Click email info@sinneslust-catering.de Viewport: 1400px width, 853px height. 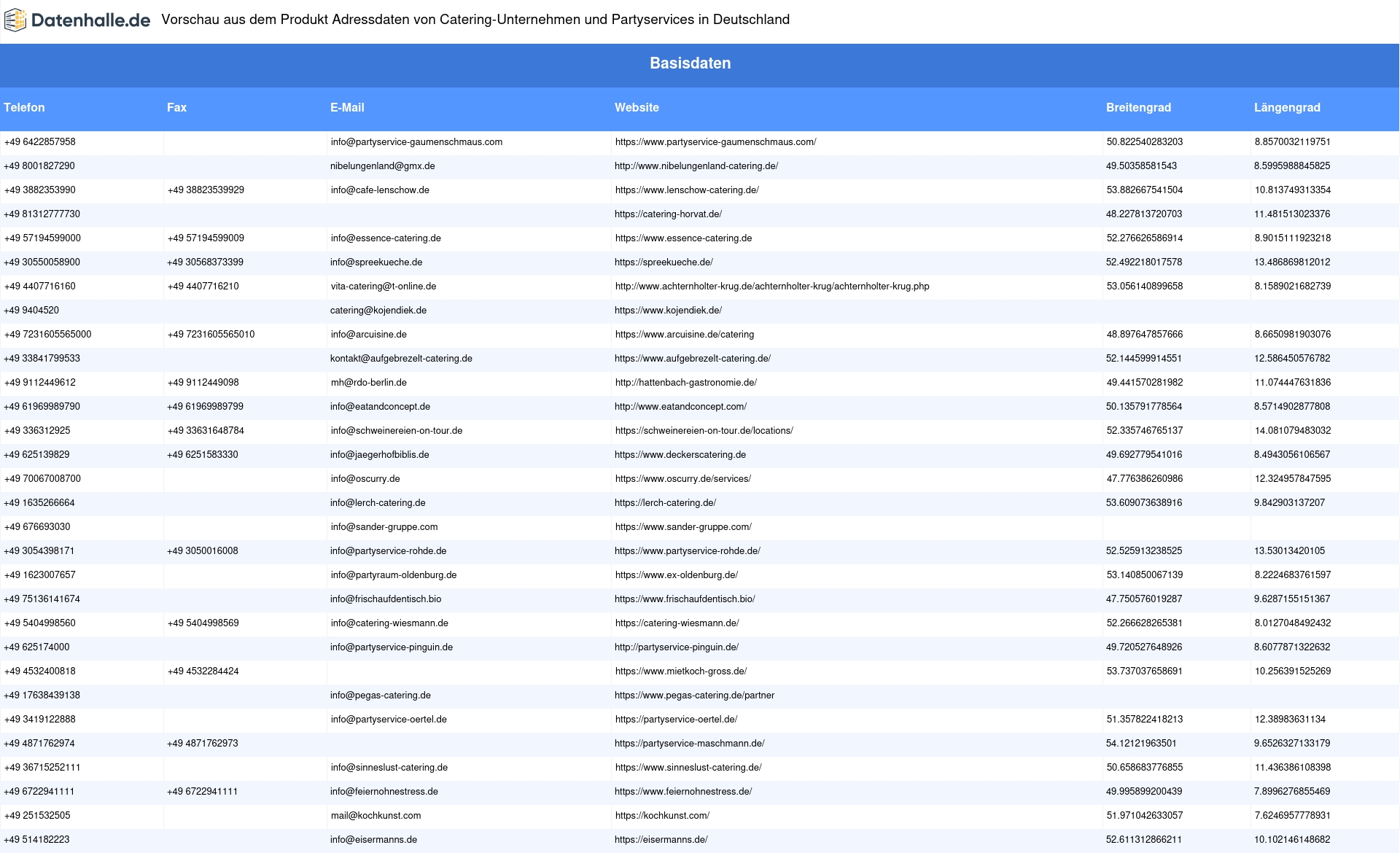point(389,768)
